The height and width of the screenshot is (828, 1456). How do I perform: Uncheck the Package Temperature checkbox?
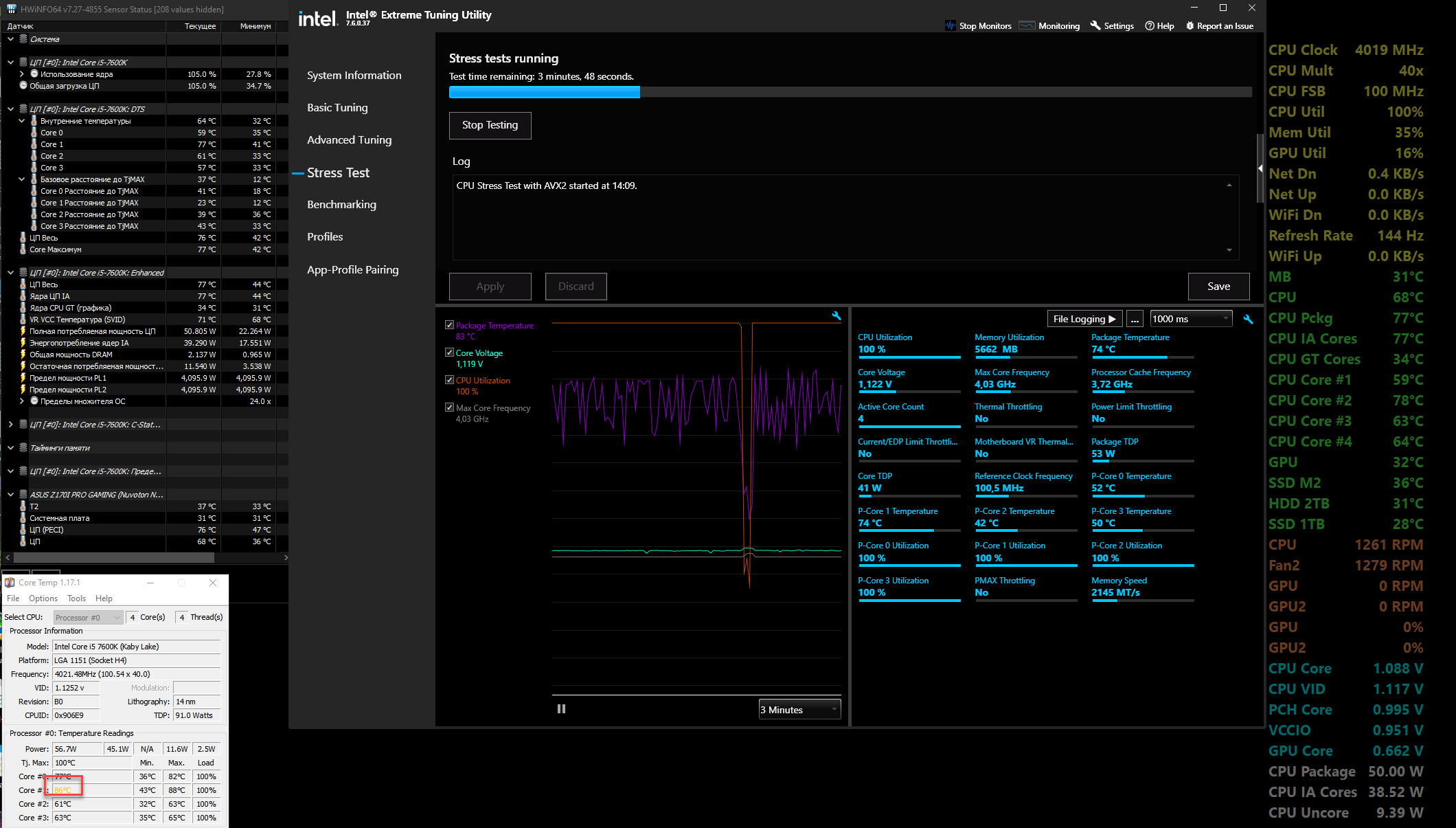tap(449, 325)
